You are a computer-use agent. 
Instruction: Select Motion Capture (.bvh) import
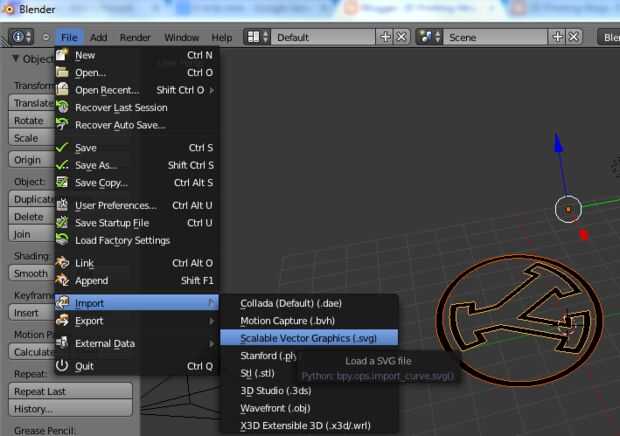pos(309,321)
